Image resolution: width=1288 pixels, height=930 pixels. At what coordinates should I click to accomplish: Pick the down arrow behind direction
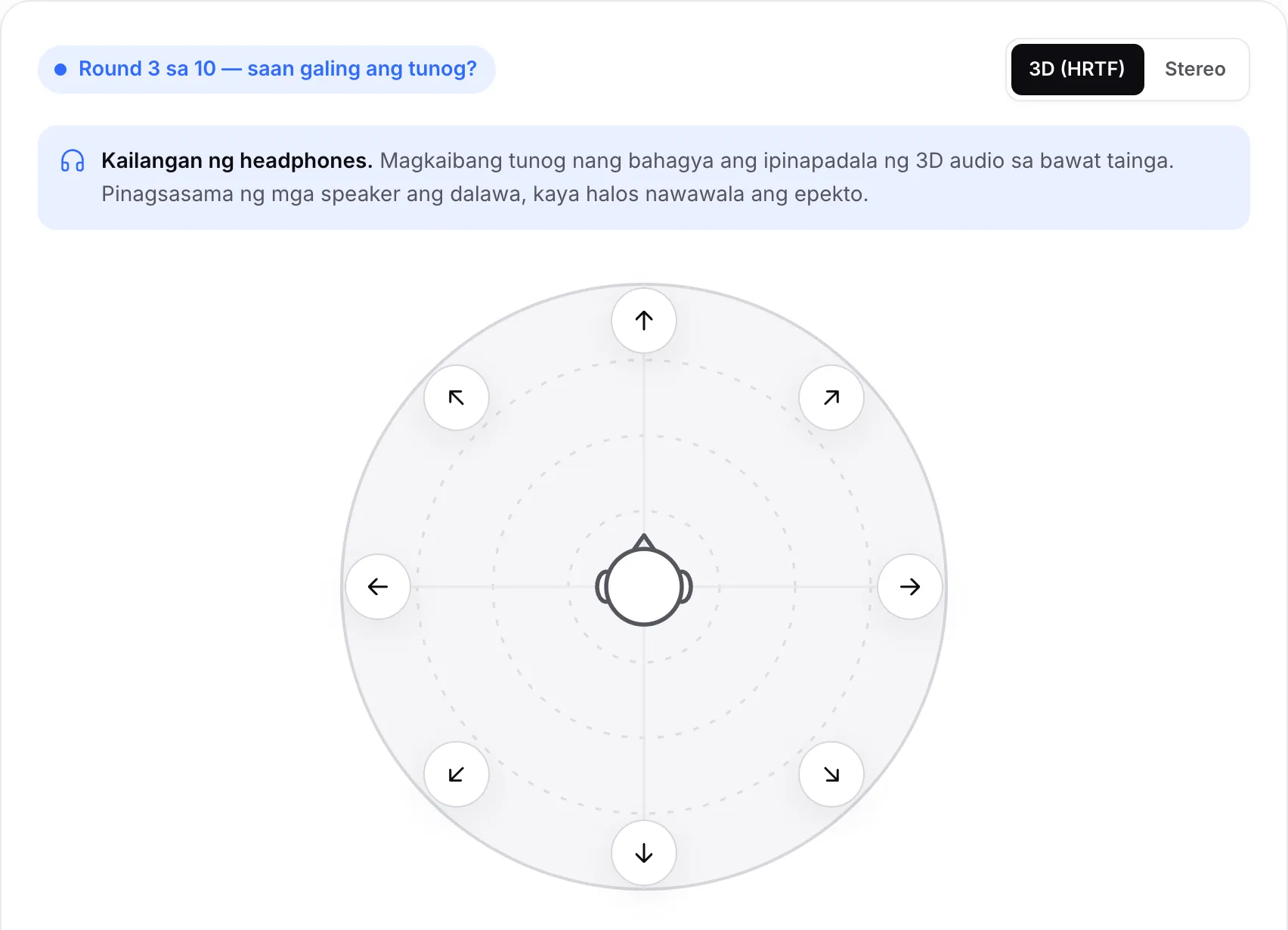[644, 853]
